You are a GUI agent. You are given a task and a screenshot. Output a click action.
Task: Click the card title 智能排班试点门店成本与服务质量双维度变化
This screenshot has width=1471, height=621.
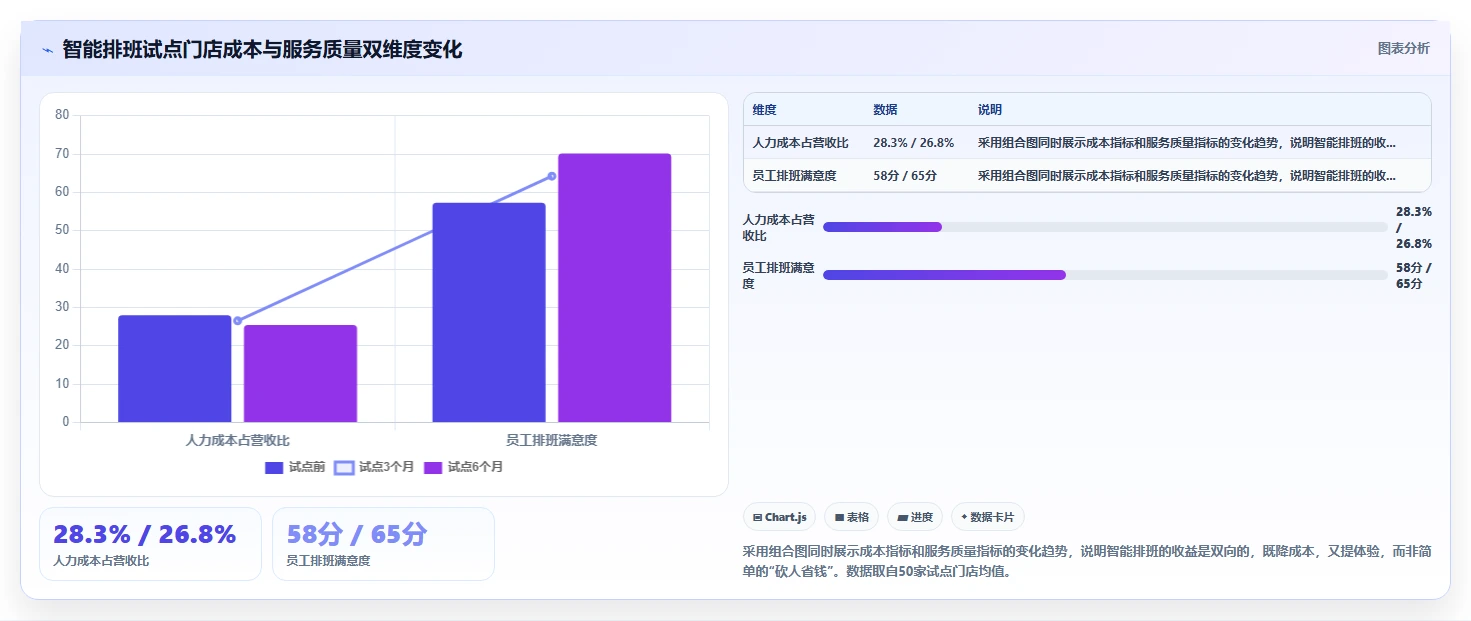tap(262, 49)
